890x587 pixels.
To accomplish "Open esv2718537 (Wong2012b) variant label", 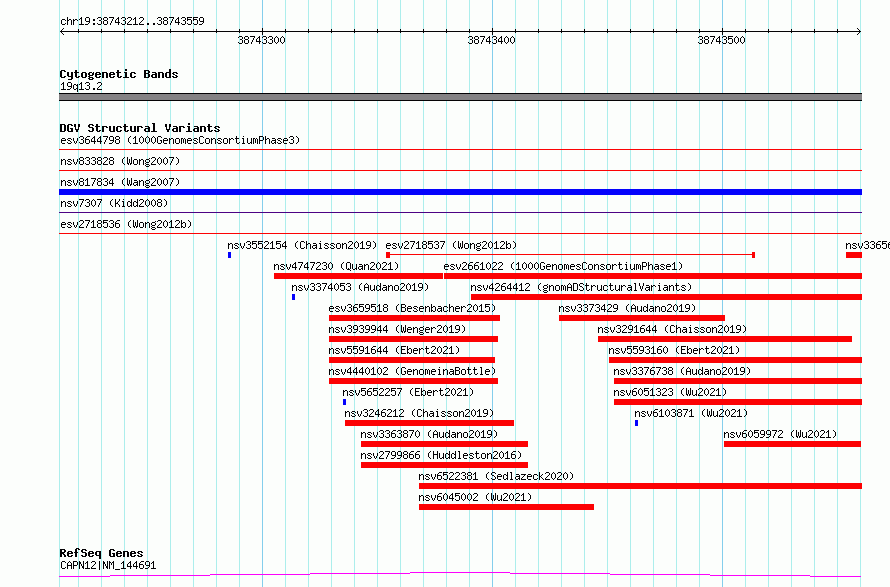I will point(451,245).
